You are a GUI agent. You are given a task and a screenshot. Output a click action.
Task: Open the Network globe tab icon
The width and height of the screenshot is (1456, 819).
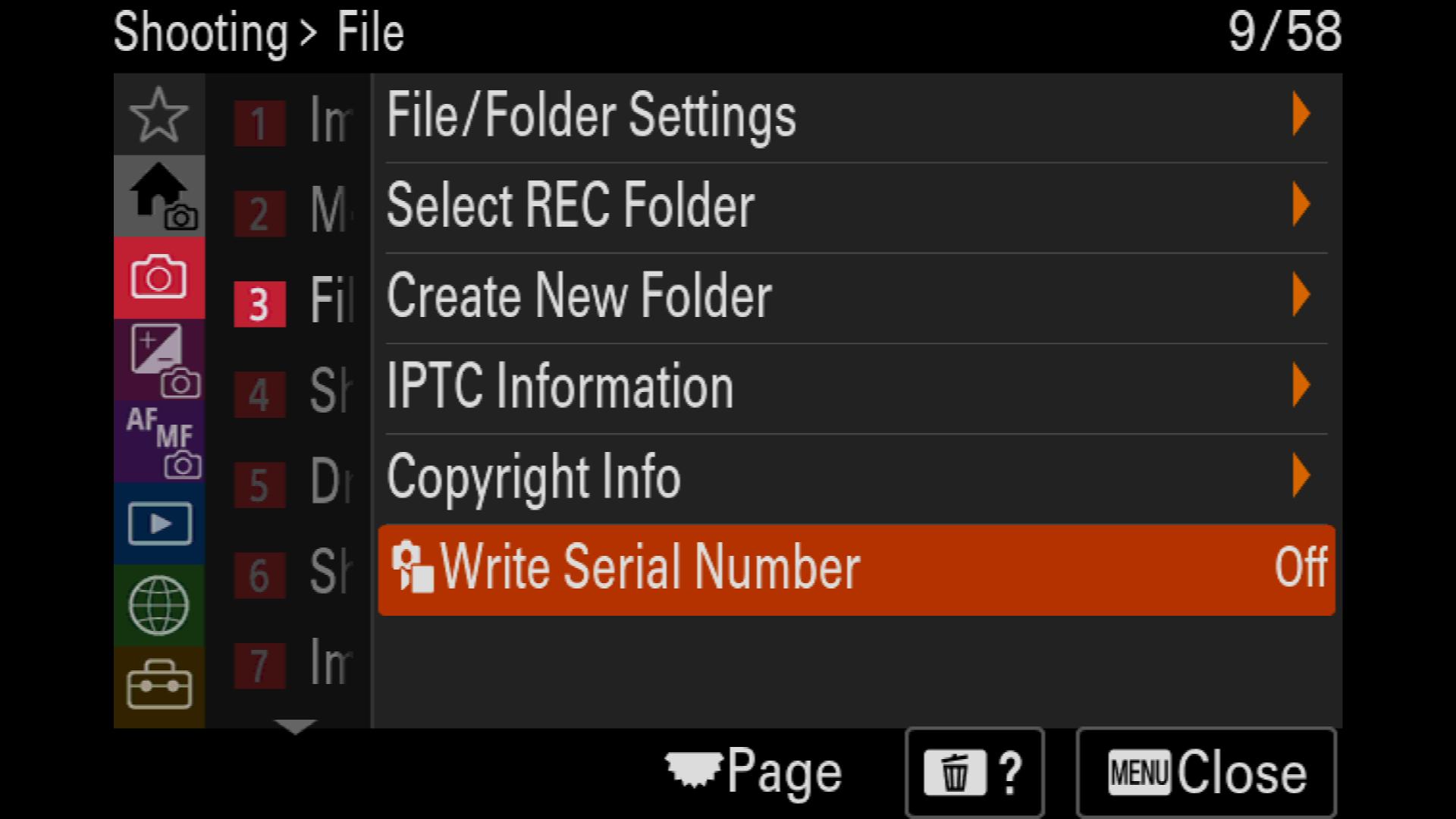(159, 606)
